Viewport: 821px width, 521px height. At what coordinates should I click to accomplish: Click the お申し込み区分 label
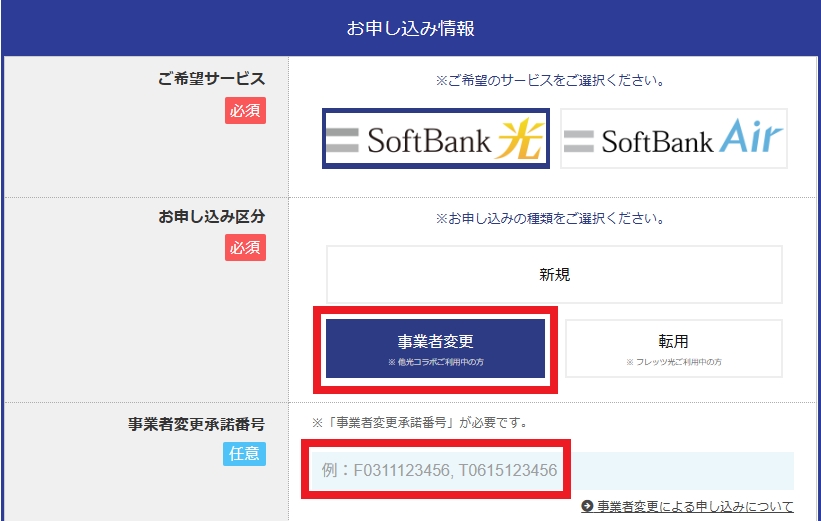212,216
